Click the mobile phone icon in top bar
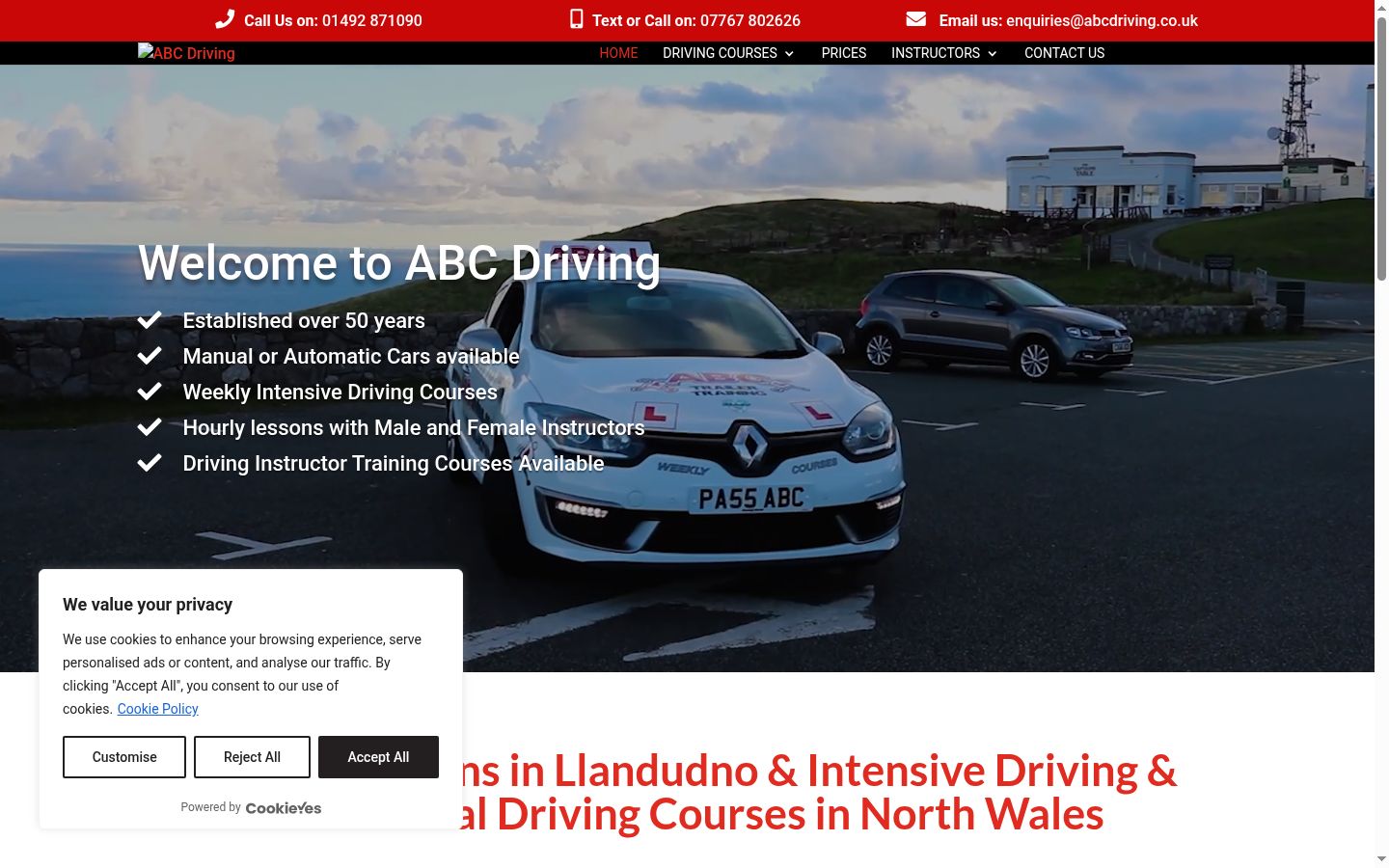The height and width of the screenshot is (868, 1389). tap(576, 19)
